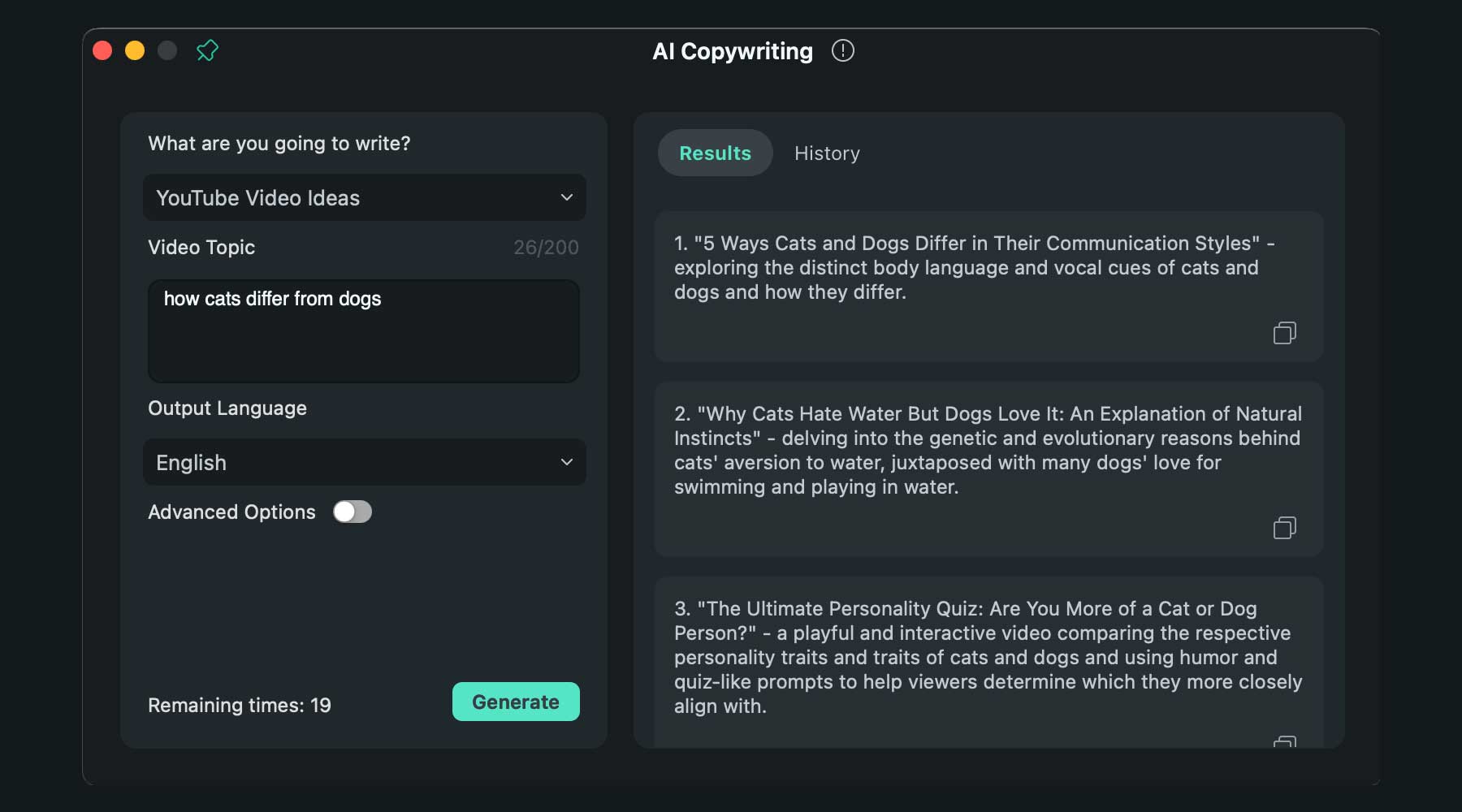The image size is (1462, 812).
Task: Click the 26/200 character counter
Action: [x=547, y=248]
